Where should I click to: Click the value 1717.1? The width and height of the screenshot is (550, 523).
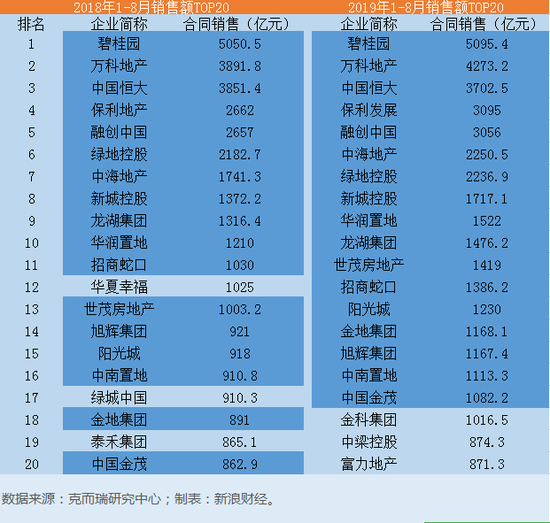click(487, 199)
